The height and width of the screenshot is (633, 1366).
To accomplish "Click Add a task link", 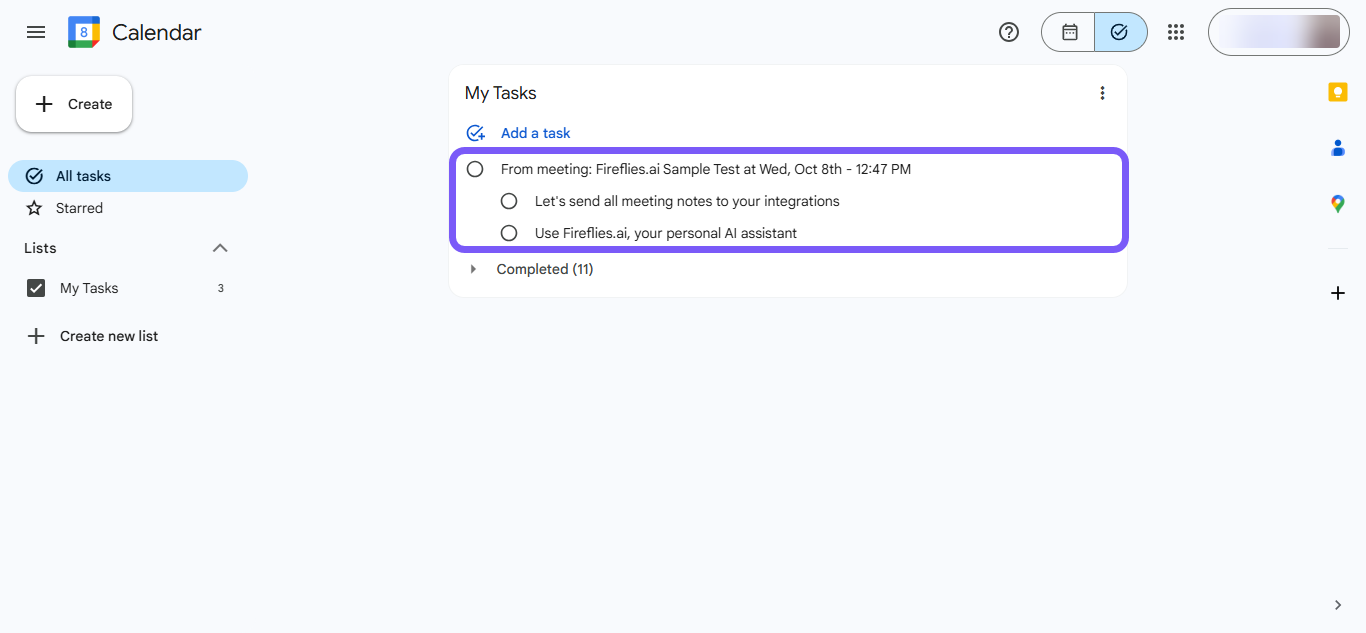I will point(535,133).
